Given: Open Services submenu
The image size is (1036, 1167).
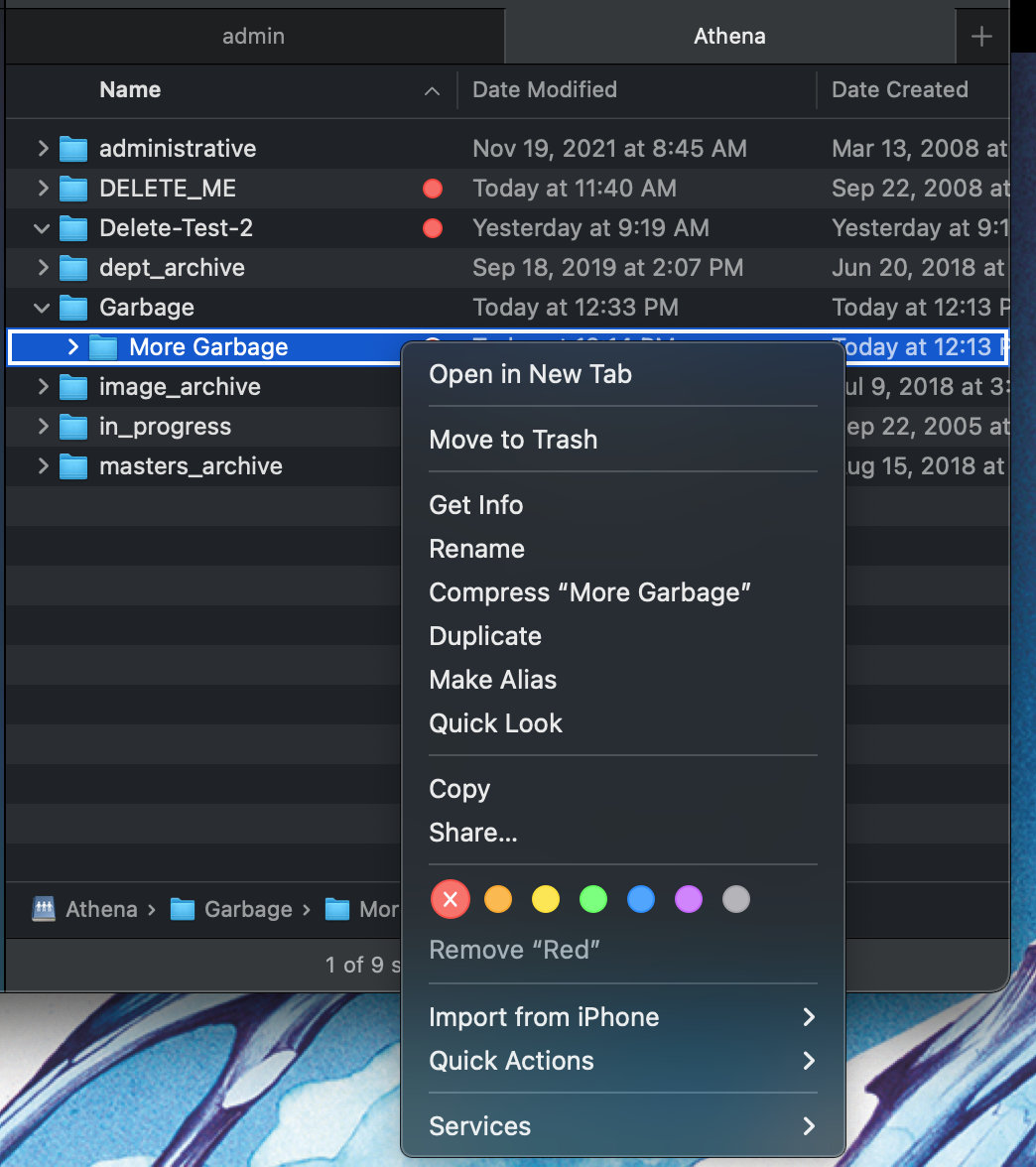Looking at the screenshot, I should pos(623,1126).
